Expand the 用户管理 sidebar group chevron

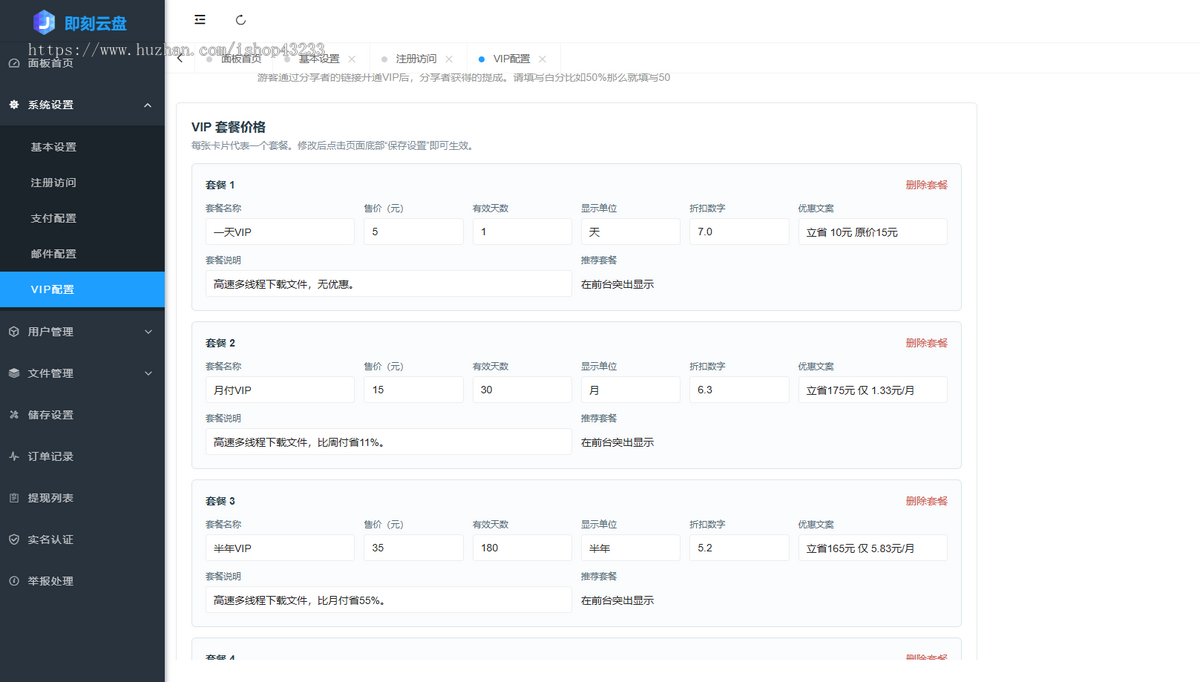148,332
